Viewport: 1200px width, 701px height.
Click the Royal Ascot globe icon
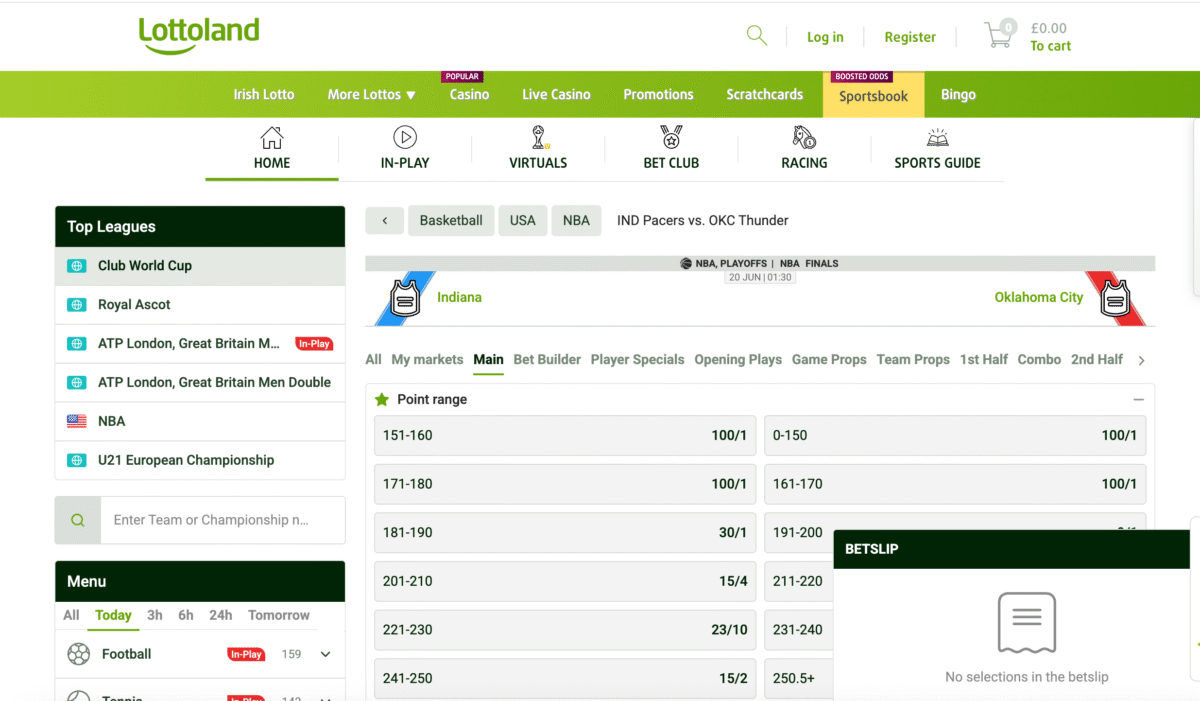76,305
